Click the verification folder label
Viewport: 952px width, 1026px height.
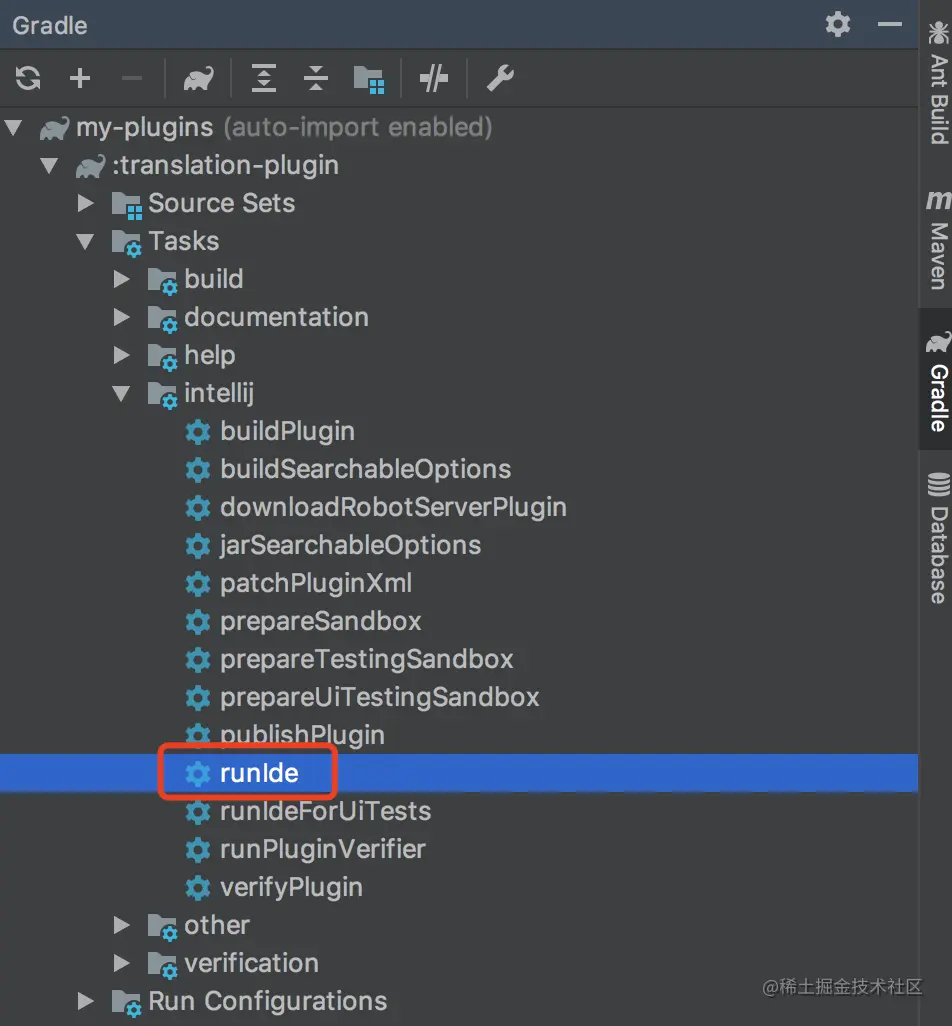(x=252, y=963)
